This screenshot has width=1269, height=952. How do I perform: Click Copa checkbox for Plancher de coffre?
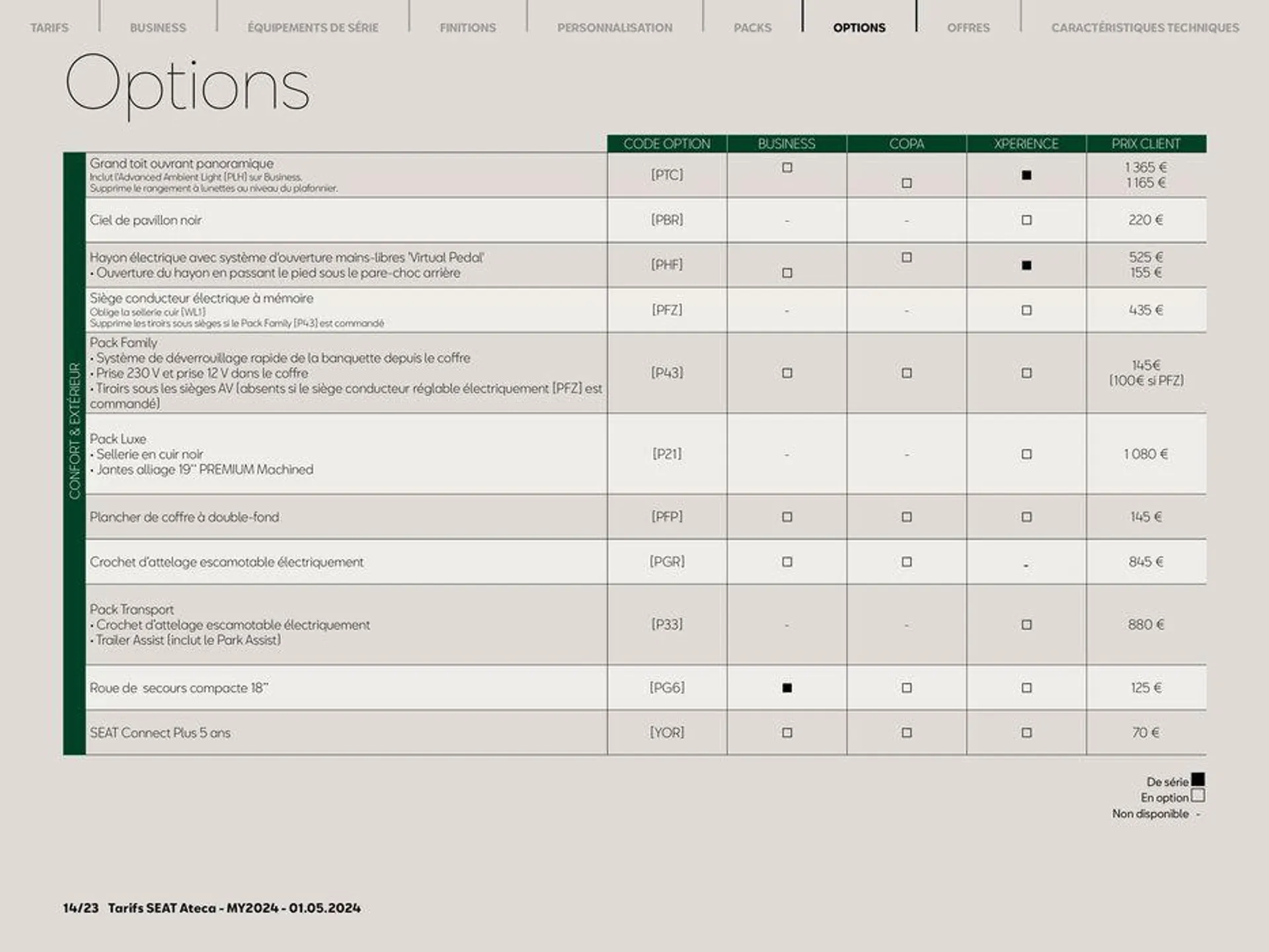pyautogui.click(x=907, y=517)
